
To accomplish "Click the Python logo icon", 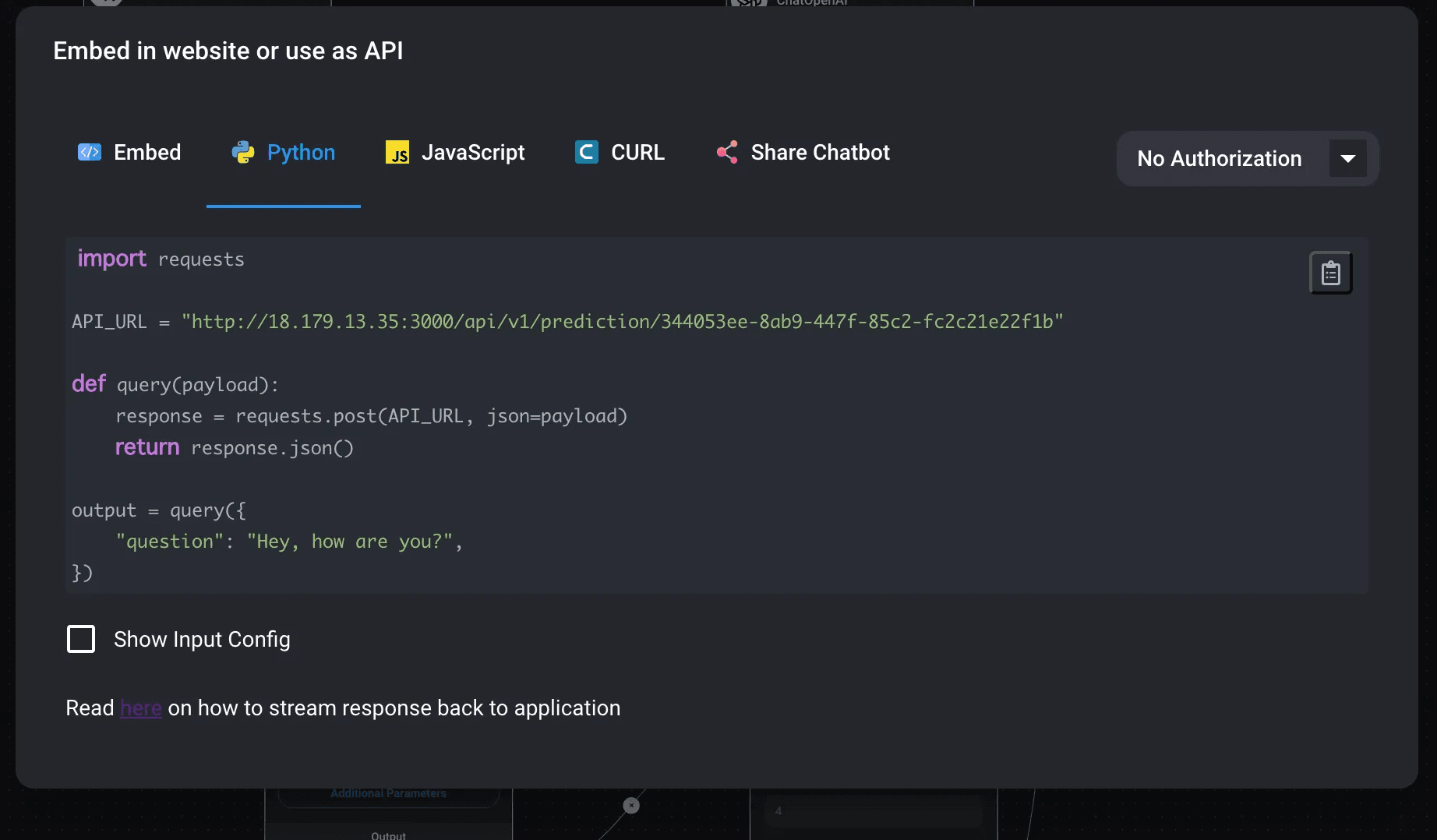I will pyautogui.click(x=243, y=152).
